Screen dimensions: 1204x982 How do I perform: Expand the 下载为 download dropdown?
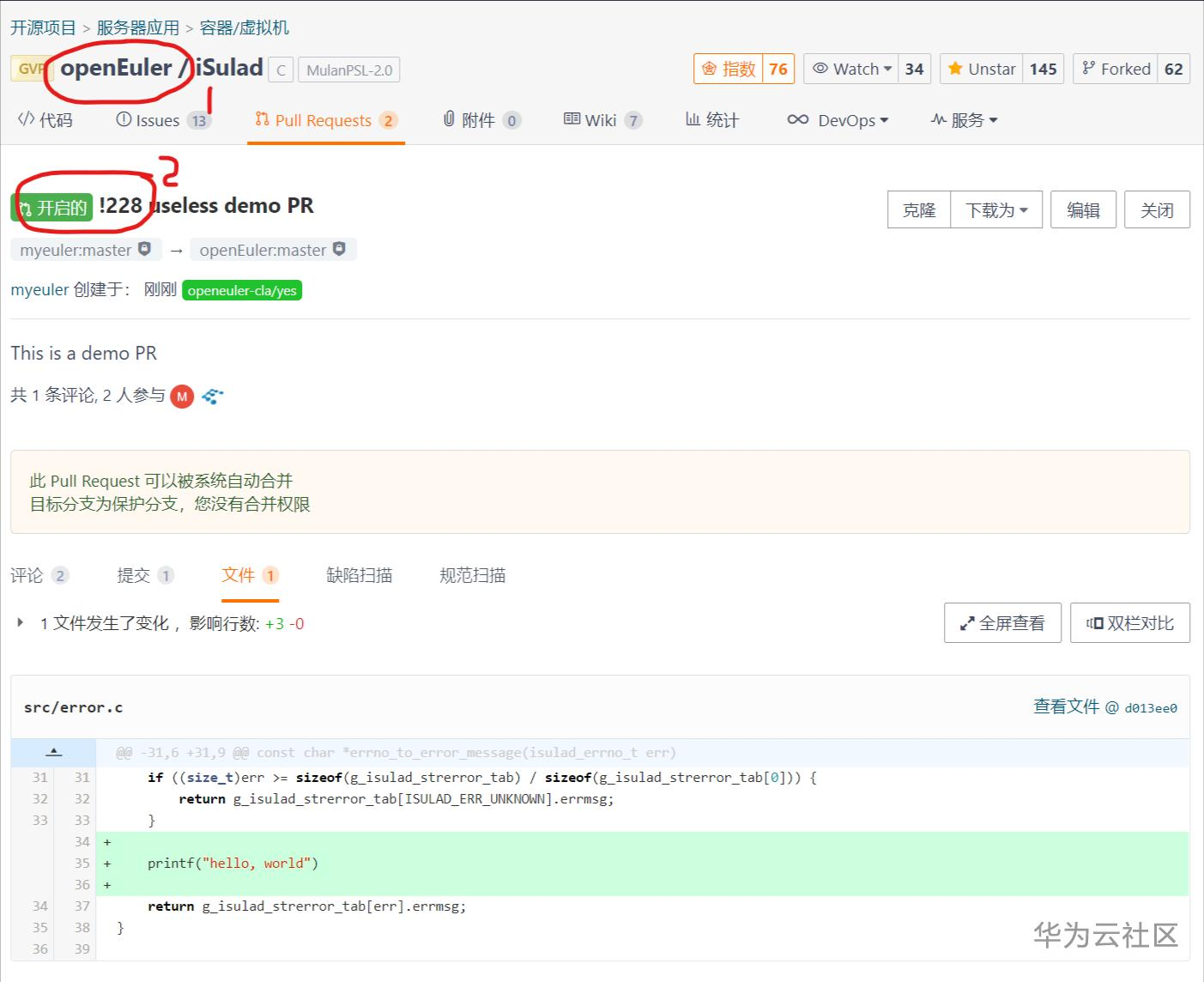click(x=996, y=209)
